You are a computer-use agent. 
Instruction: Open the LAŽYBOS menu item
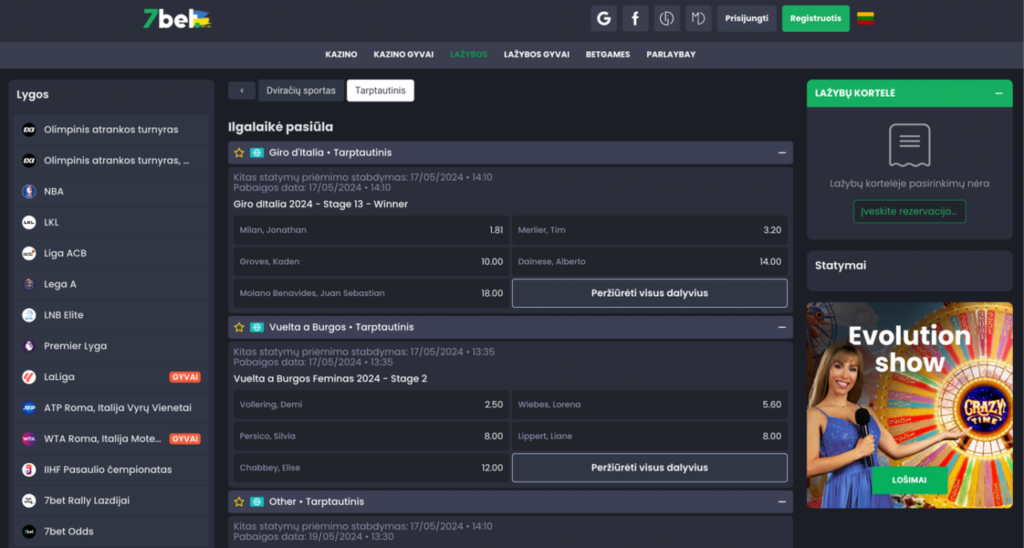(x=468, y=55)
